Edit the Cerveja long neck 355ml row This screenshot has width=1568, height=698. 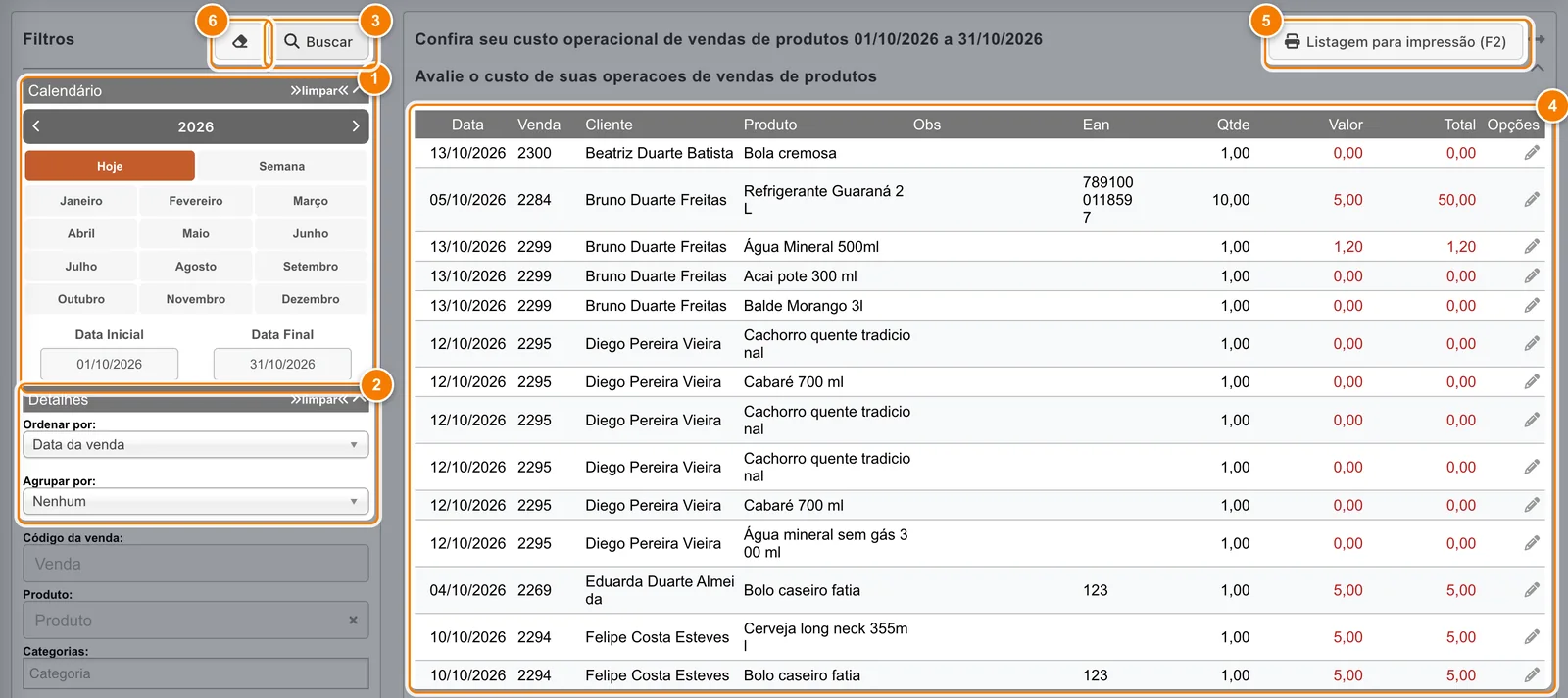(1532, 637)
